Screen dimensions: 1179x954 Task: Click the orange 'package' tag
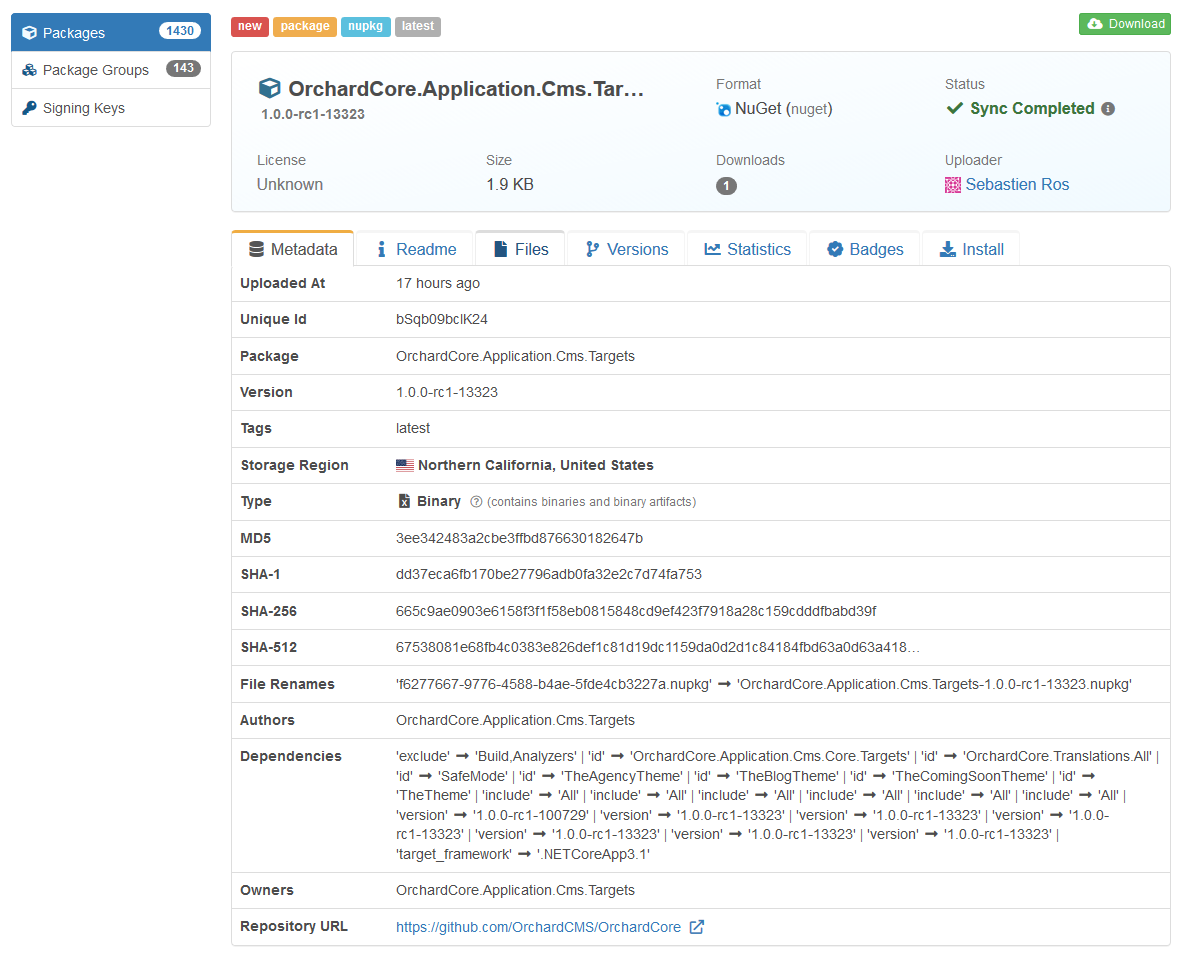[305, 26]
